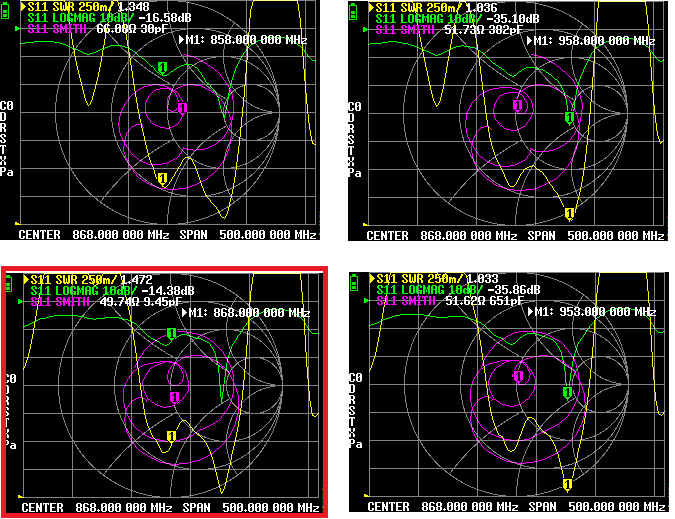Screen dimensions: 675x519
Task: Tap CENTER 868.000 000 MHz in the 953 MHz panel
Action: click(x=443, y=507)
